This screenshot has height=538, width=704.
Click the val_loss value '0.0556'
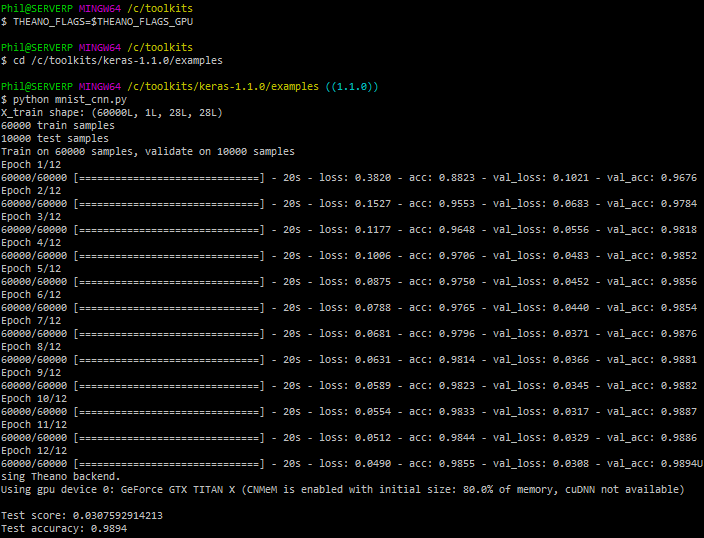point(571,229)
